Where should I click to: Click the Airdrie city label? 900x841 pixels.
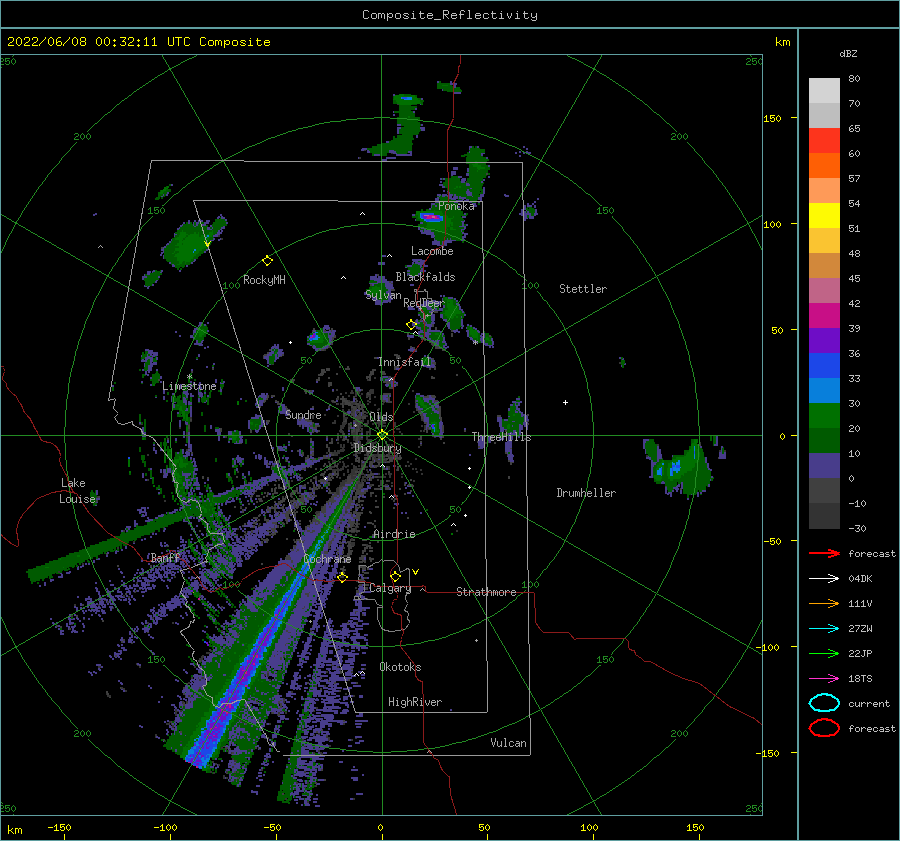point(394,534)
